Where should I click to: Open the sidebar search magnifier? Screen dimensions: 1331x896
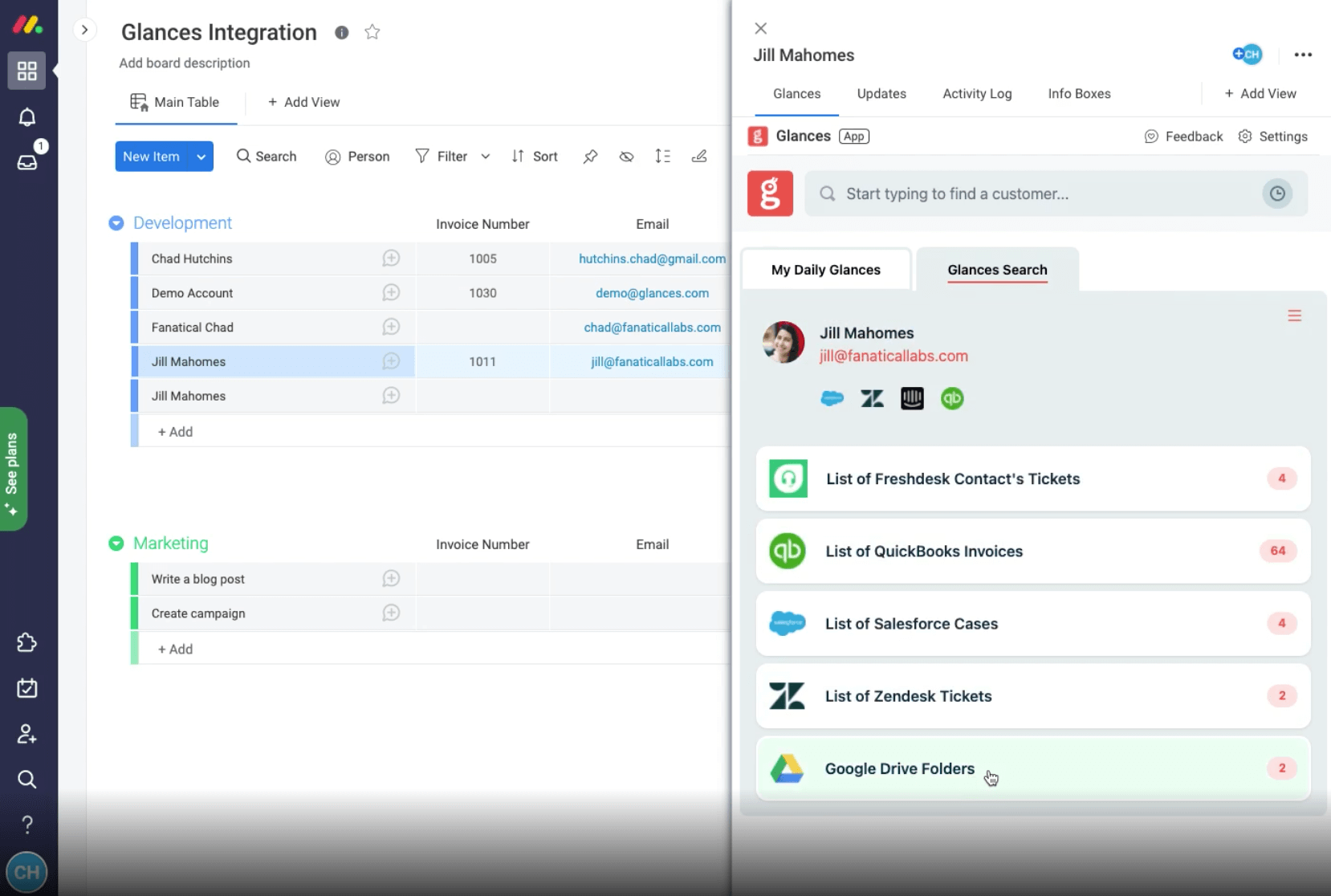(x=27, y=779)
